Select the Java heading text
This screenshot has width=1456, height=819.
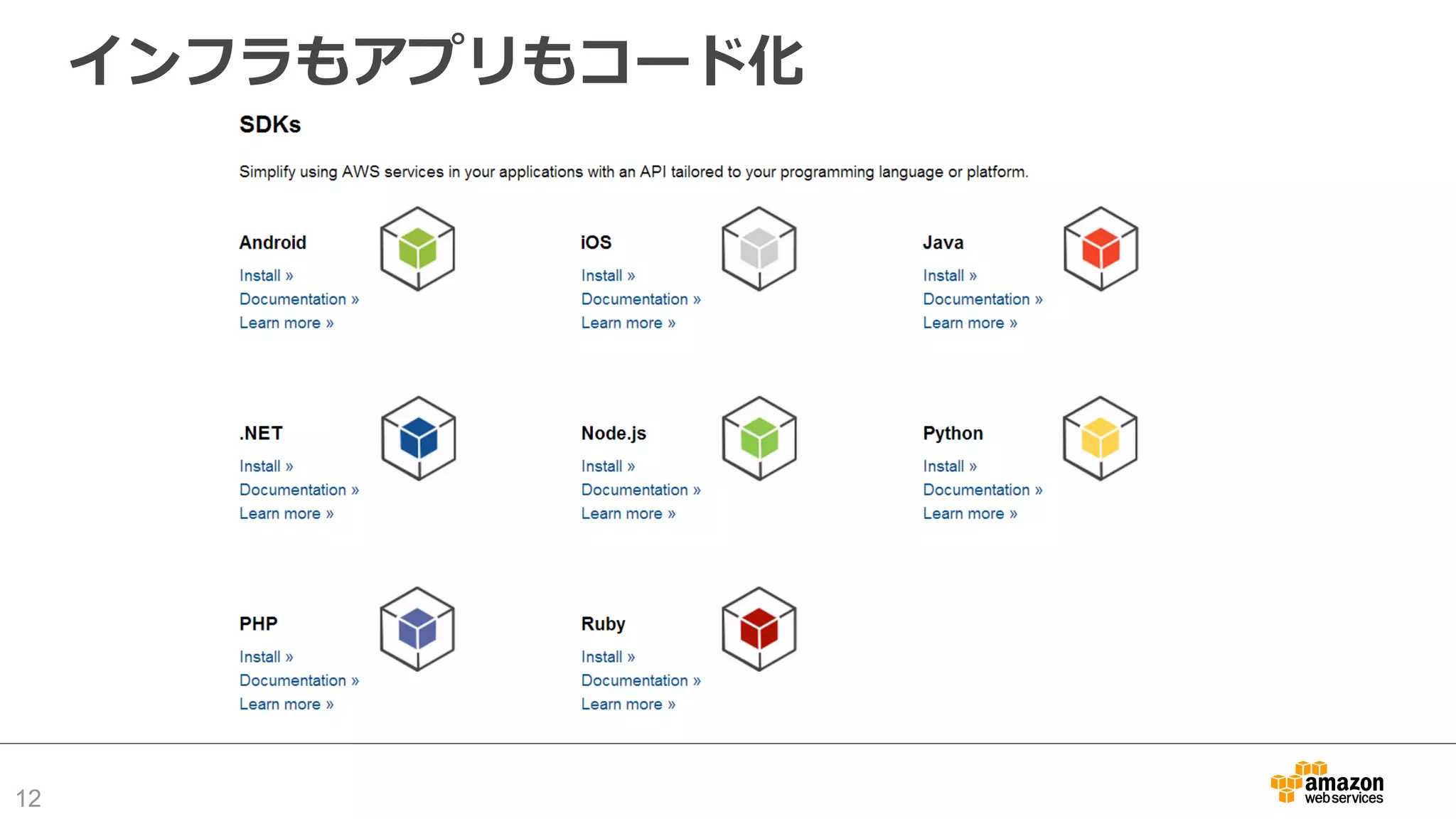[943, 242]
